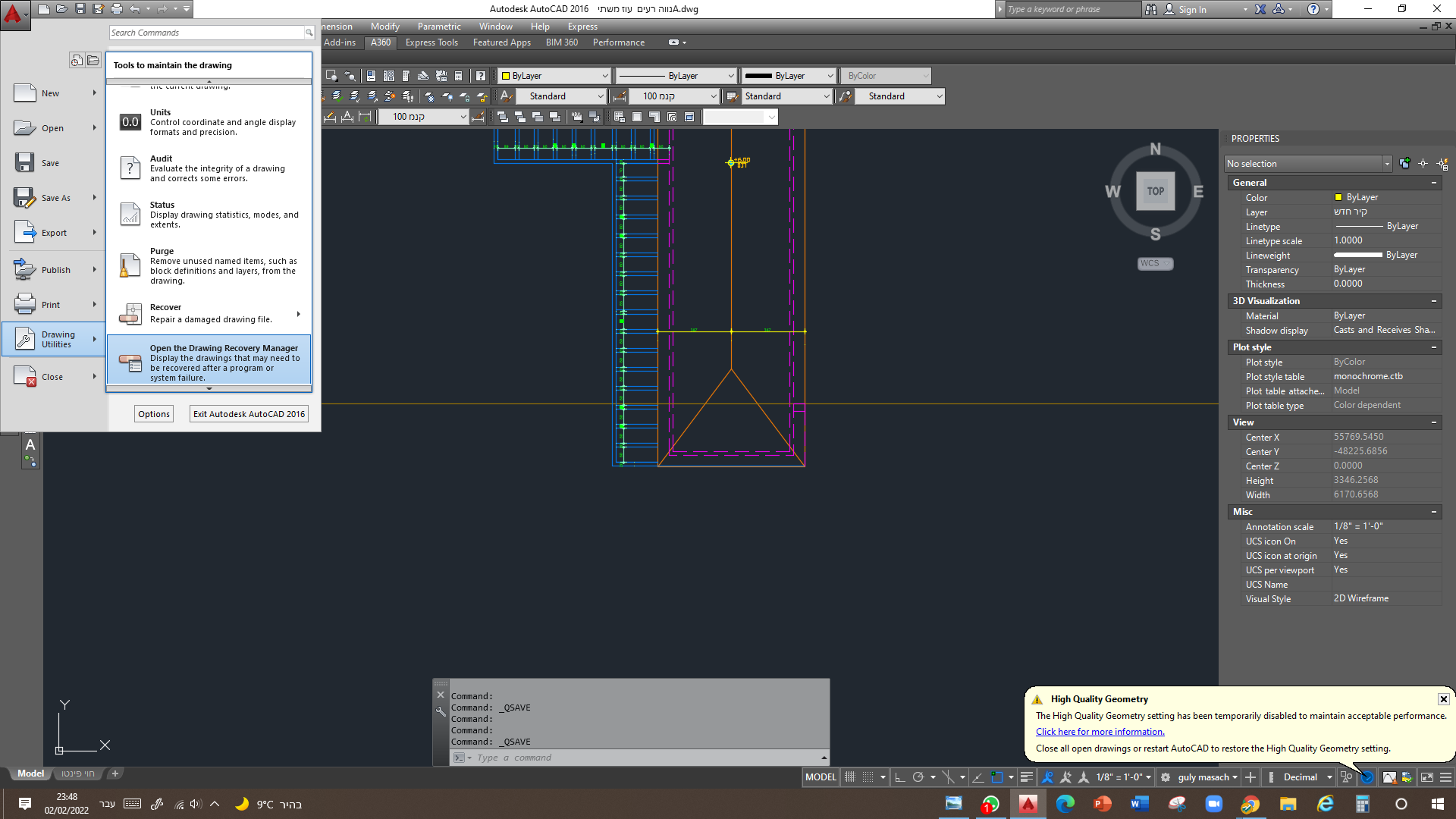Viewport: 1456px width, 819px height.
Task: Open the Export menu in application menu
Action: coord(53,233)
